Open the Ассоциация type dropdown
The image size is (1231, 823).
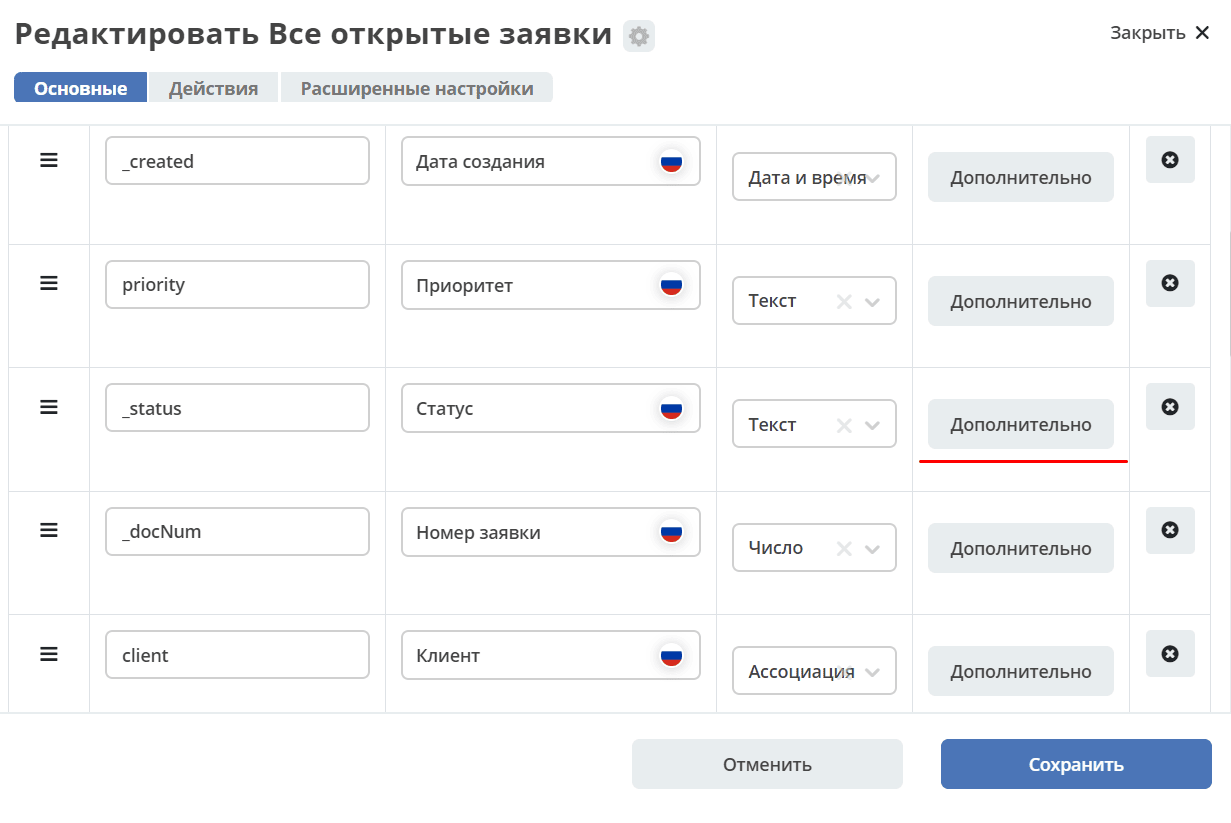tap(872, 673)
